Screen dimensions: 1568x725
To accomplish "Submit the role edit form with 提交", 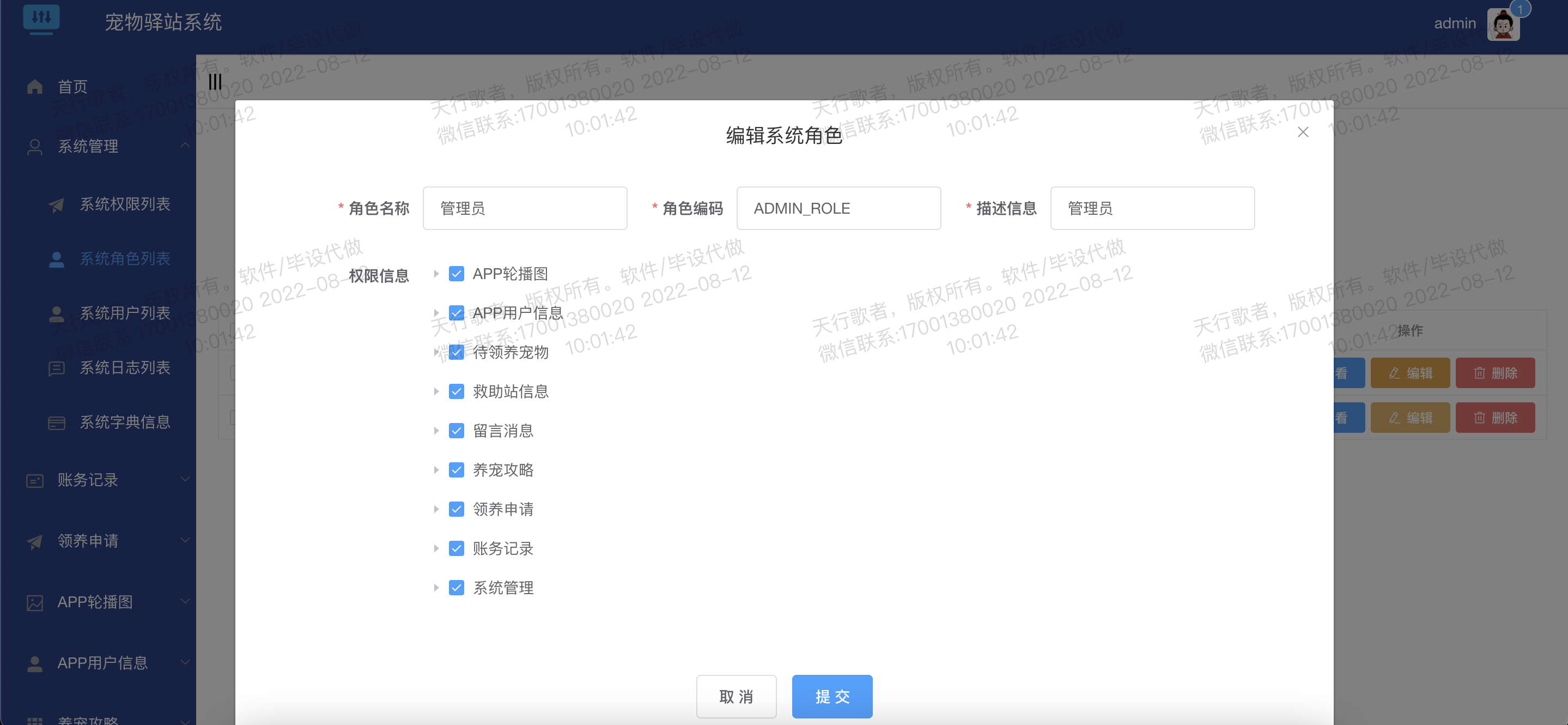I will click(832, 696).
